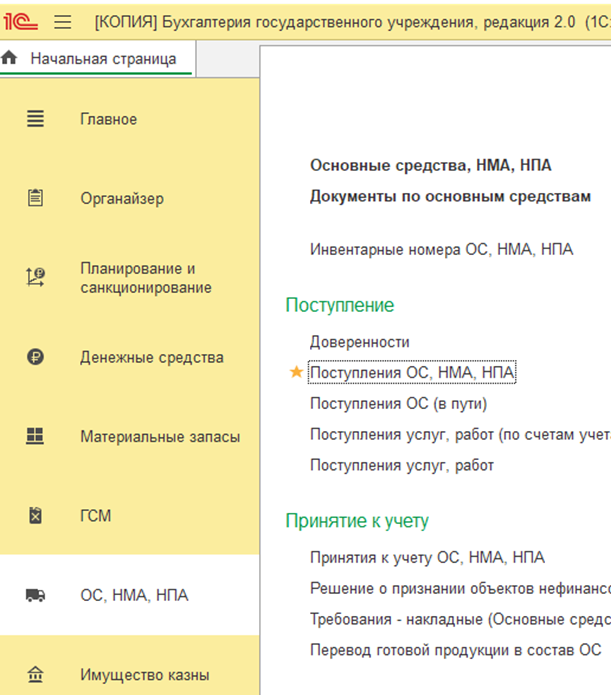
Task: Click the Главное list icon
Action: point(35,119)
